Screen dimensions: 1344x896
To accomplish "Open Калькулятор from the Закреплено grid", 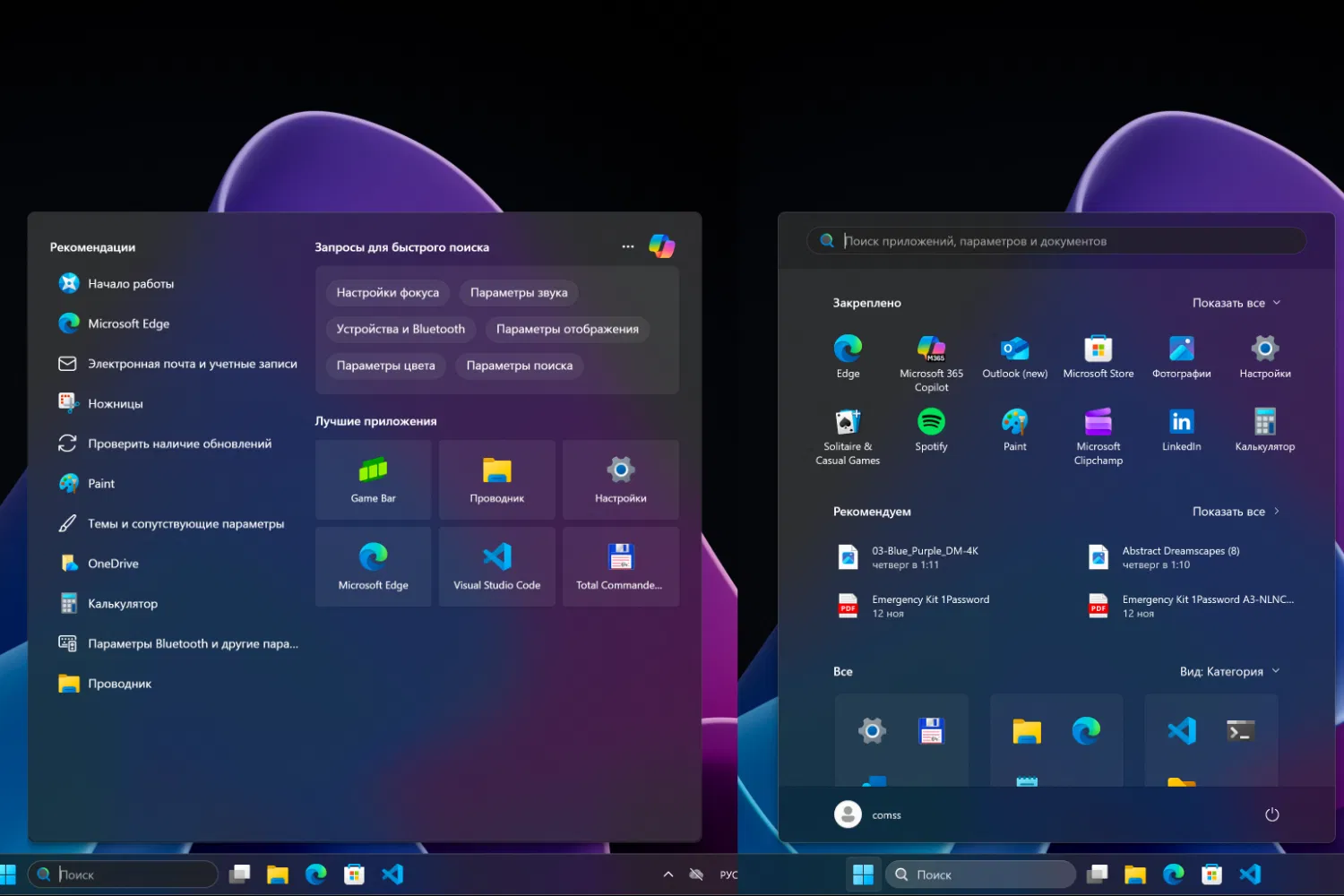I will 1264,429.
